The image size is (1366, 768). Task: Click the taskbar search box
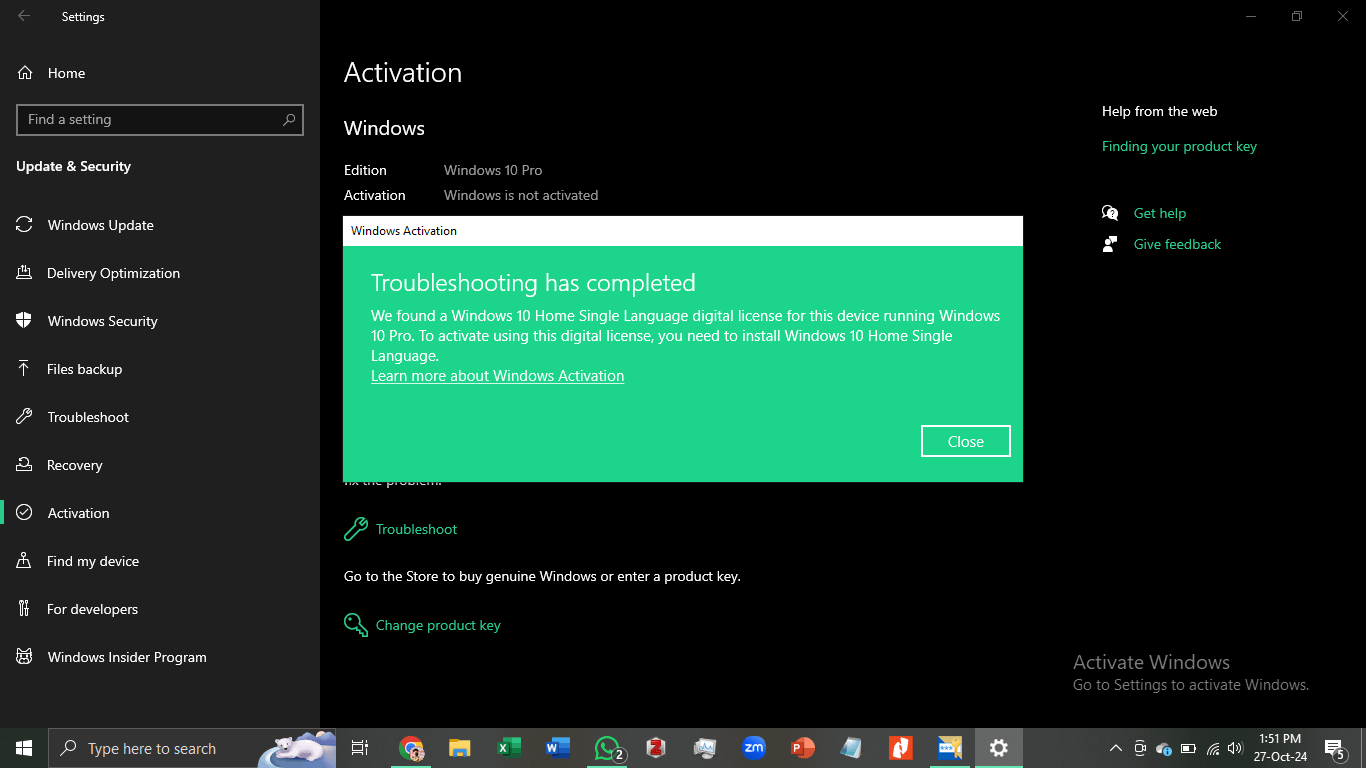pos(192,748)
